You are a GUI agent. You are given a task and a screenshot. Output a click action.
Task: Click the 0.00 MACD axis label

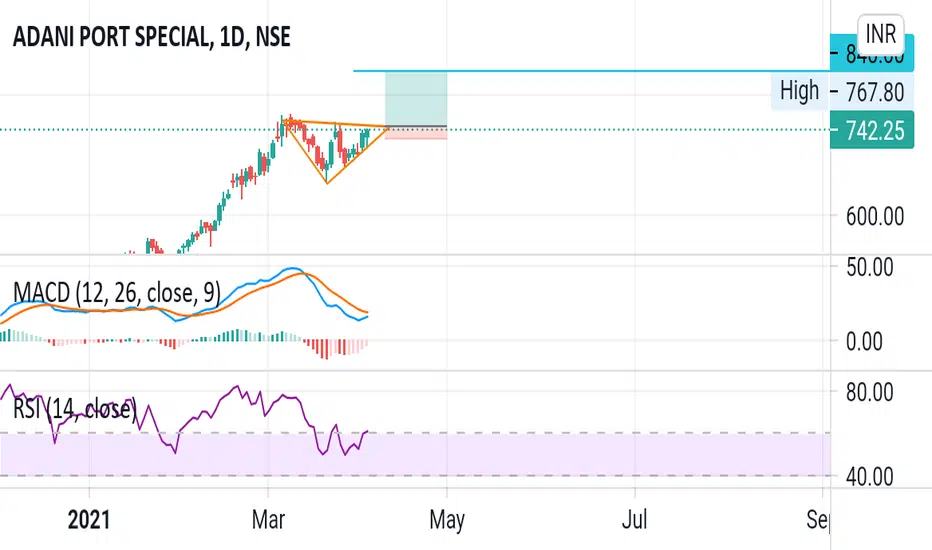click(x=864, y=342)
